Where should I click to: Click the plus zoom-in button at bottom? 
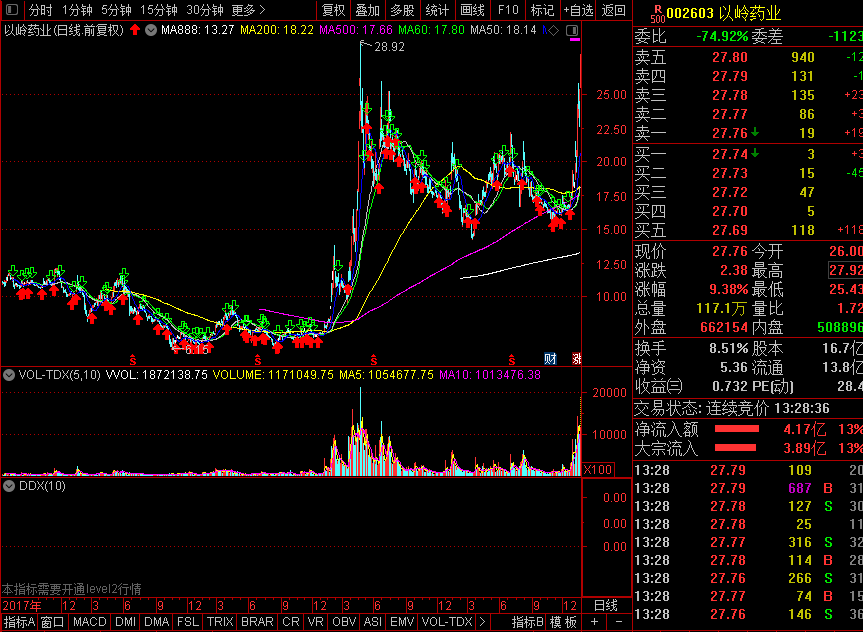point(594,622)
